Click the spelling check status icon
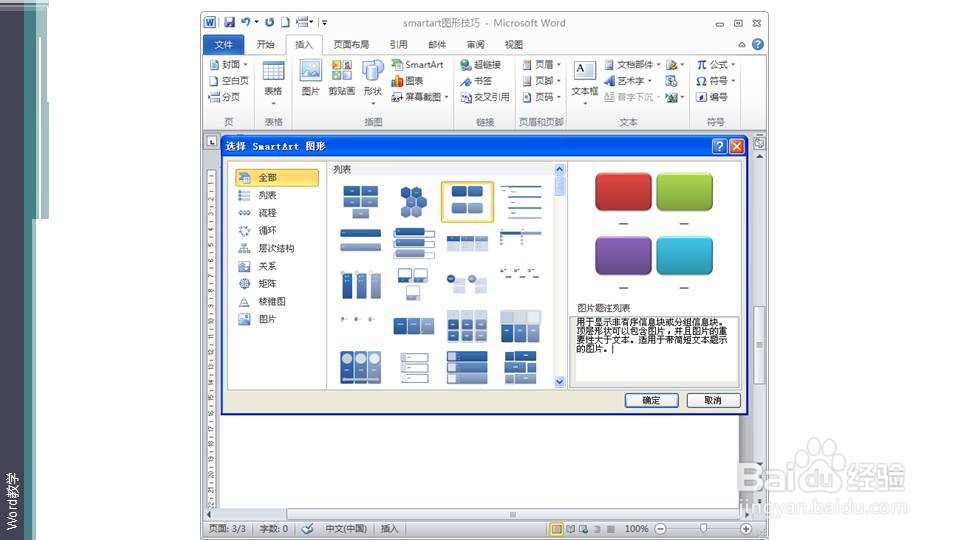The width and height of the screenshot is (960, 540). click(307, 528)
